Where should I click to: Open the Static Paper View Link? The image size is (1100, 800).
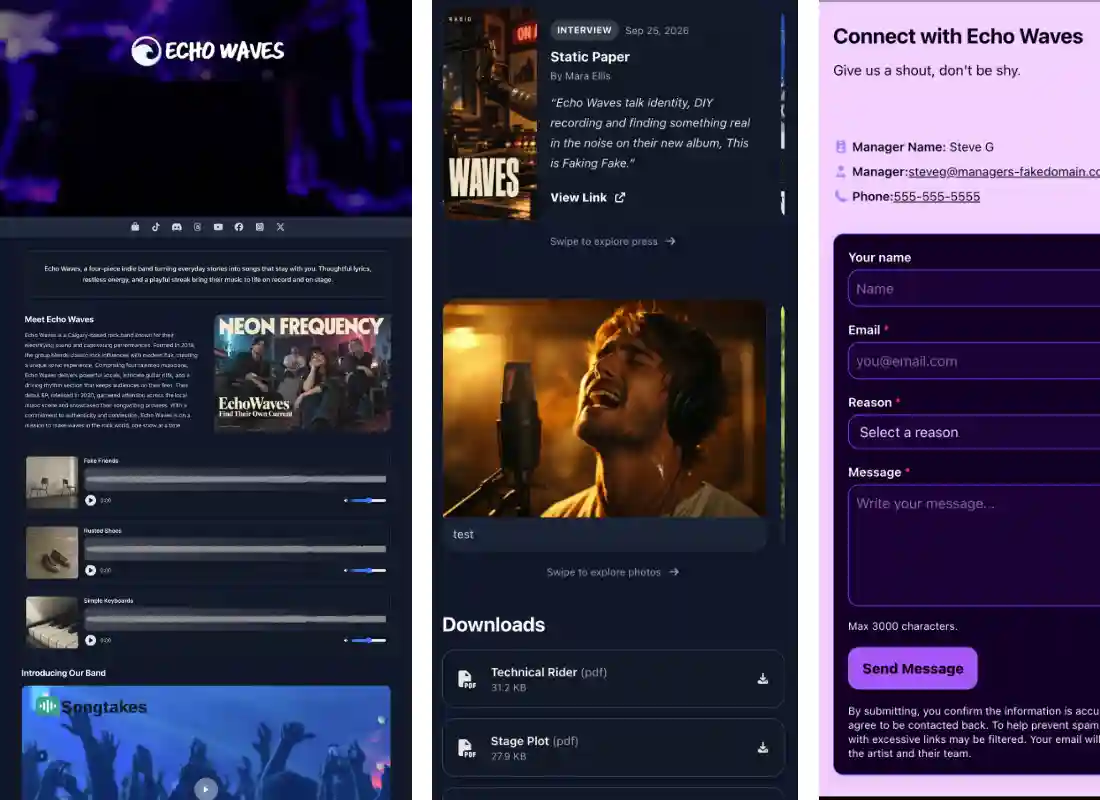coord(587,198)
